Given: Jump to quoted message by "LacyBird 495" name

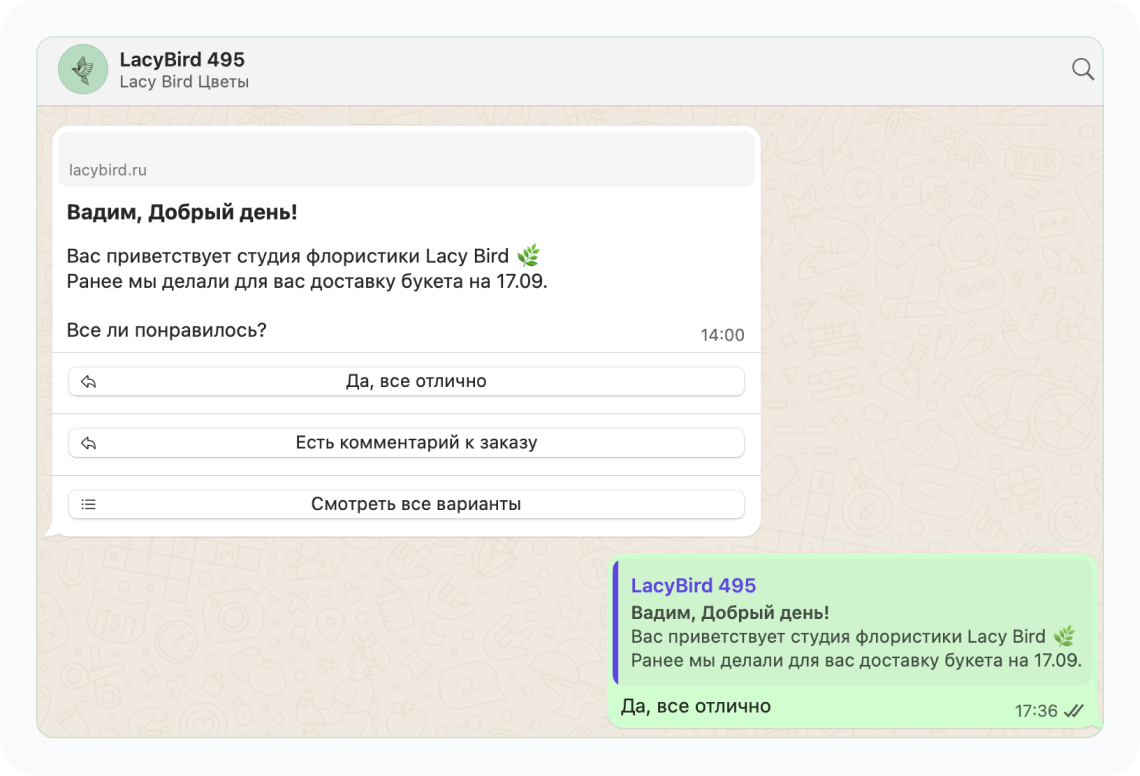Looking at the screenshot, I should tap(693, 585).
